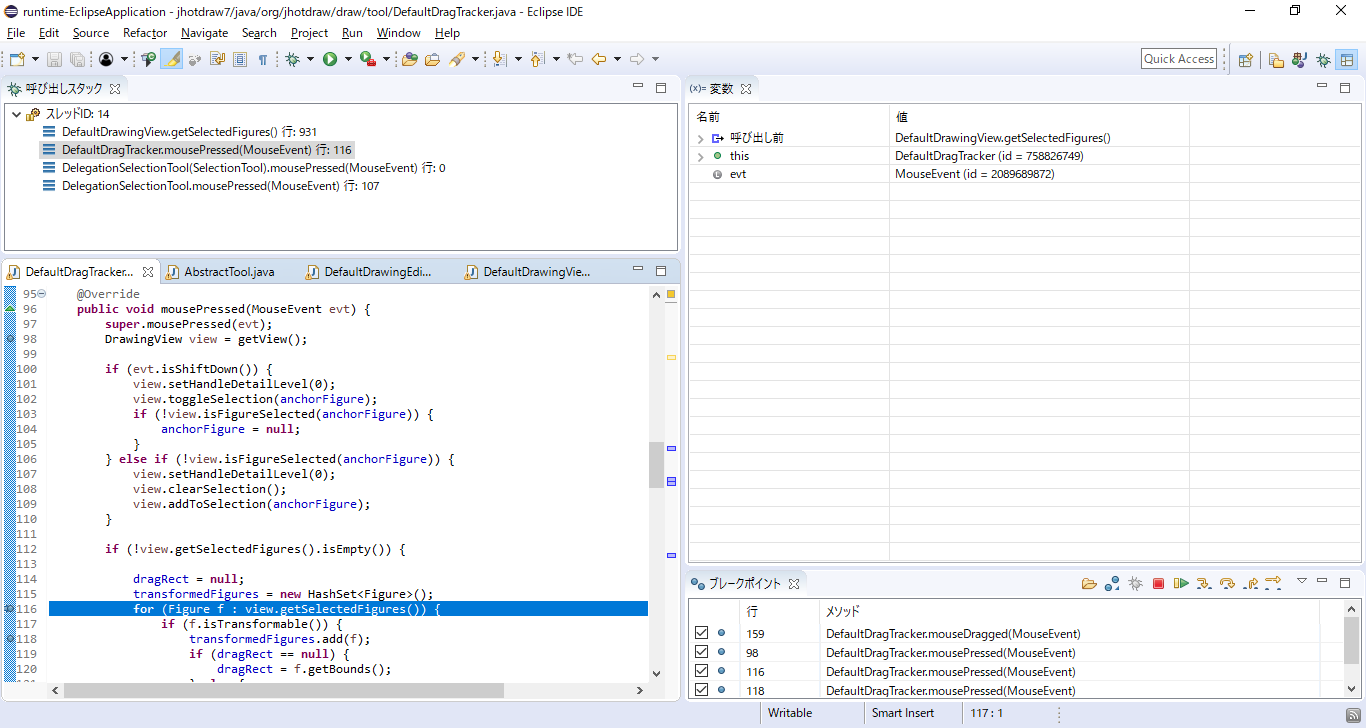Open the Run configurations dropdown arrow

348,59
